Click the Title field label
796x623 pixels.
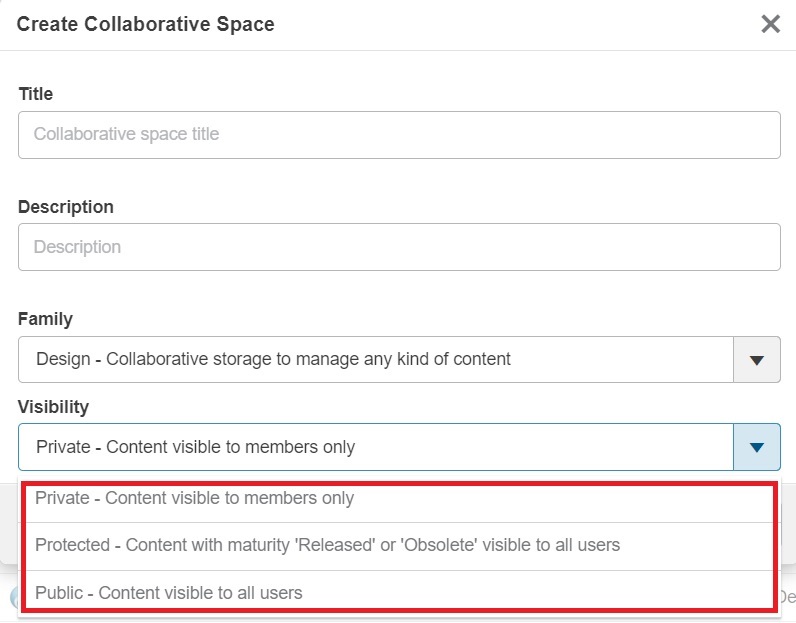point(36,94)
